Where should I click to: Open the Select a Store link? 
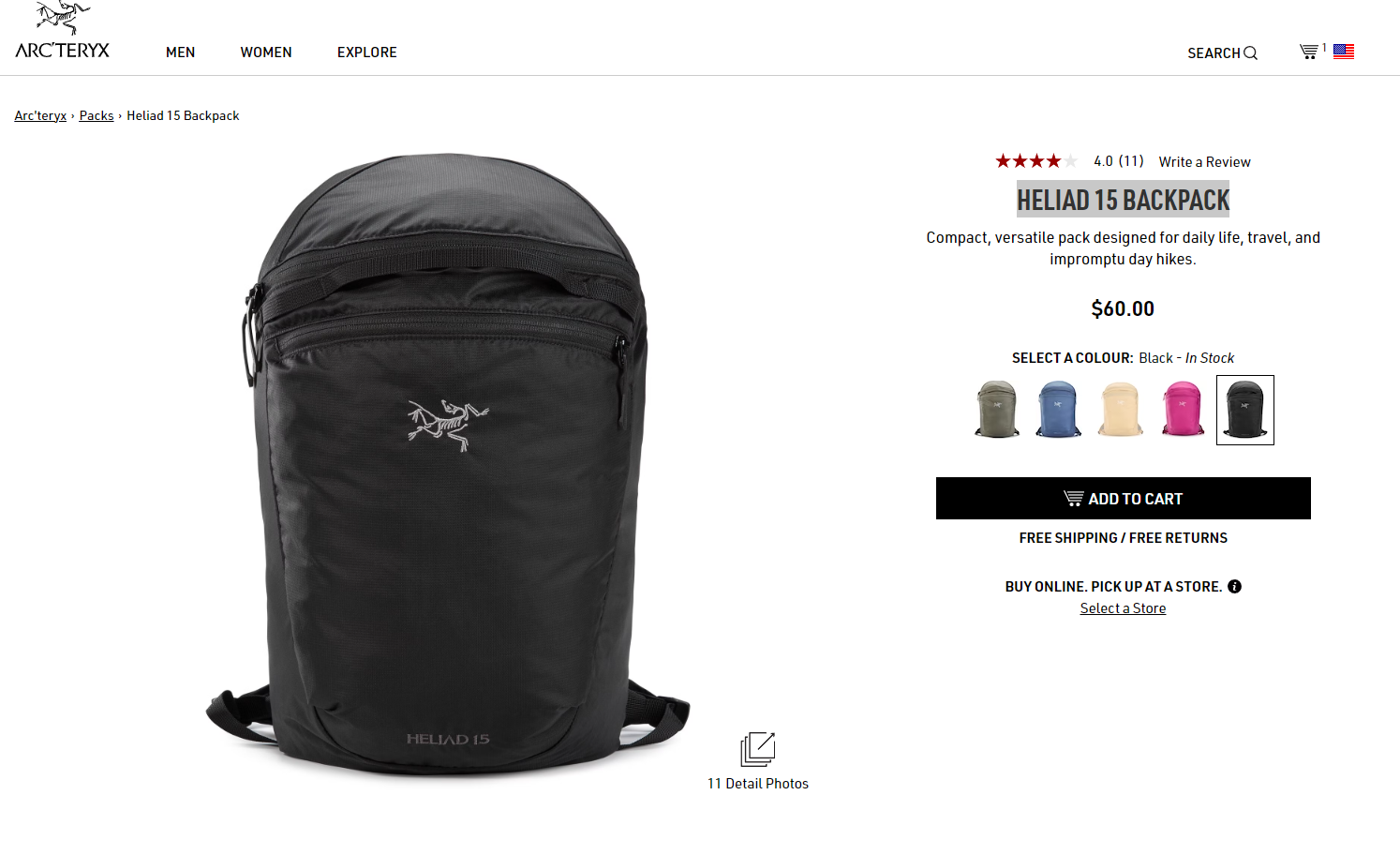[x=1123, y=608]
